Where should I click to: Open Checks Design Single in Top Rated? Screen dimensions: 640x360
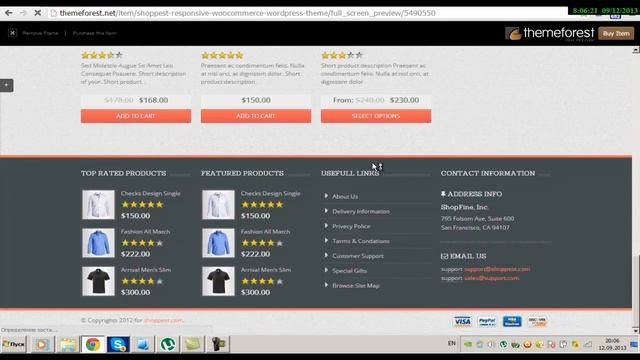pyautogui.click(x=150, y=193)
